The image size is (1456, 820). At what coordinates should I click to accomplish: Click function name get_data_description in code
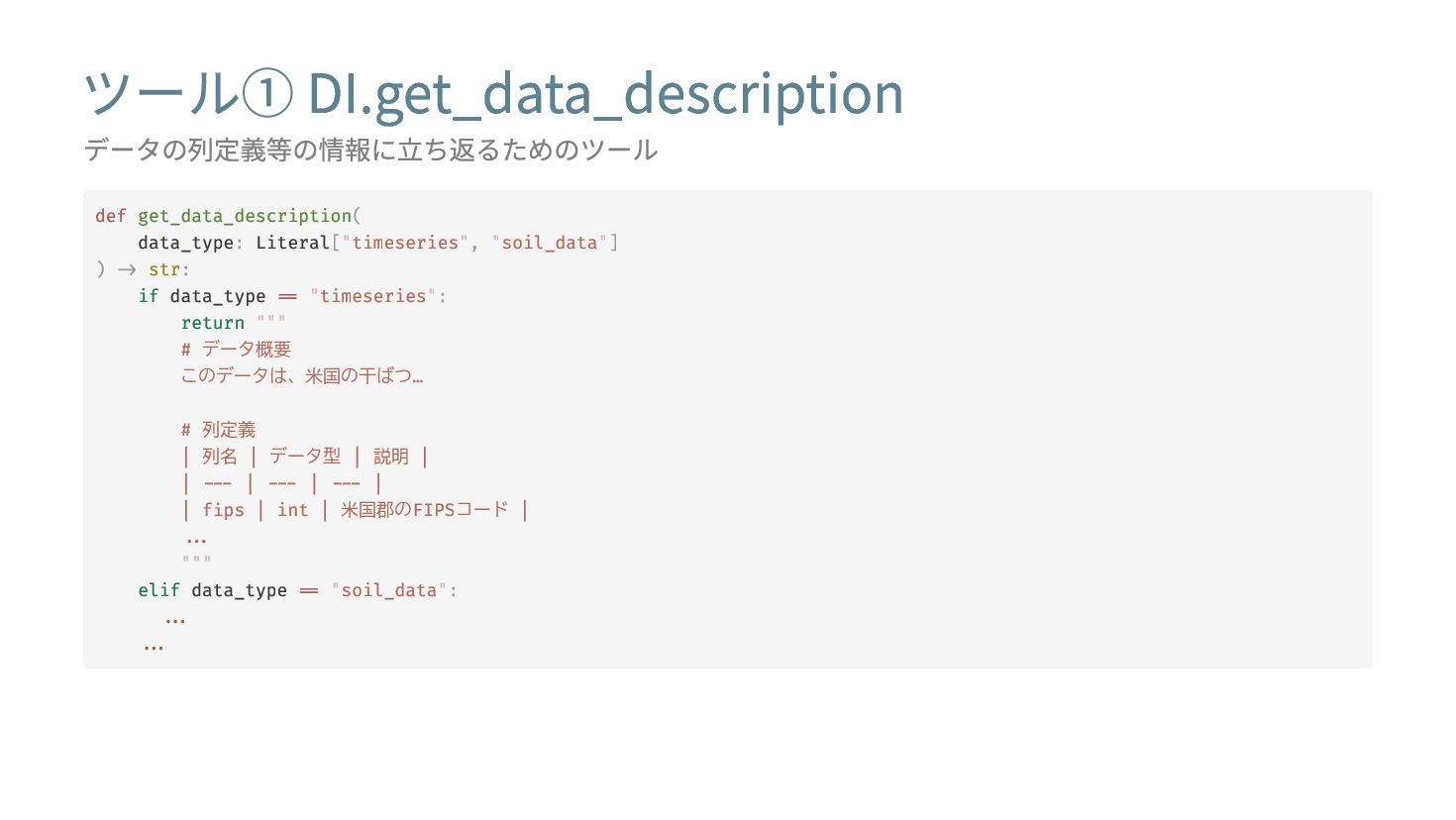[245, 216]
